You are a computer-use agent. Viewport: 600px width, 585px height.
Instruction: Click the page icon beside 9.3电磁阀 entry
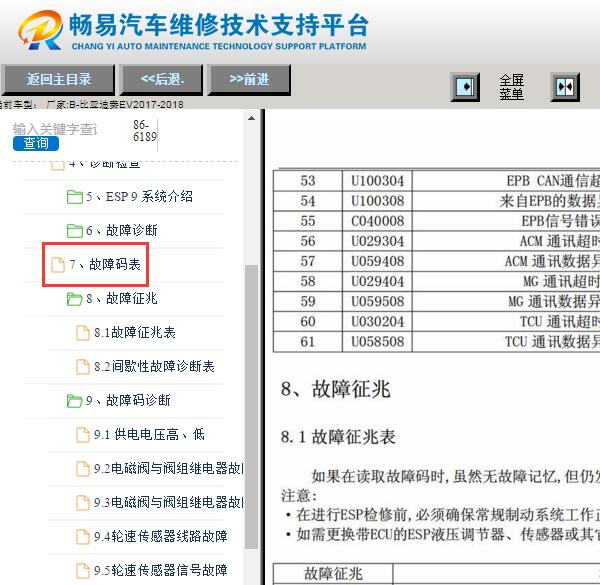click(83, 503)
